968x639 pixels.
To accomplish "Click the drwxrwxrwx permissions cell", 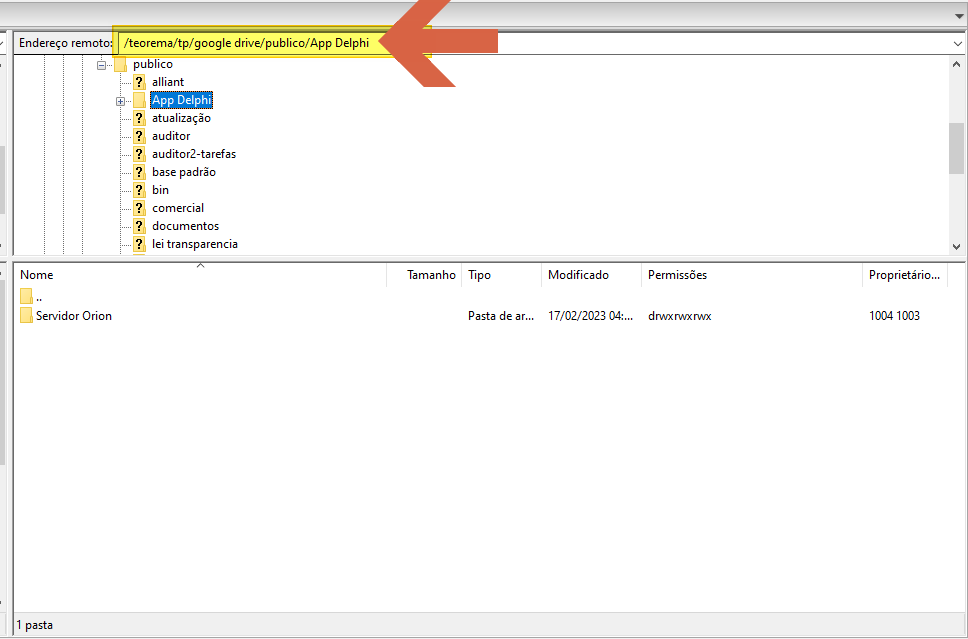I will coord(680,315).
